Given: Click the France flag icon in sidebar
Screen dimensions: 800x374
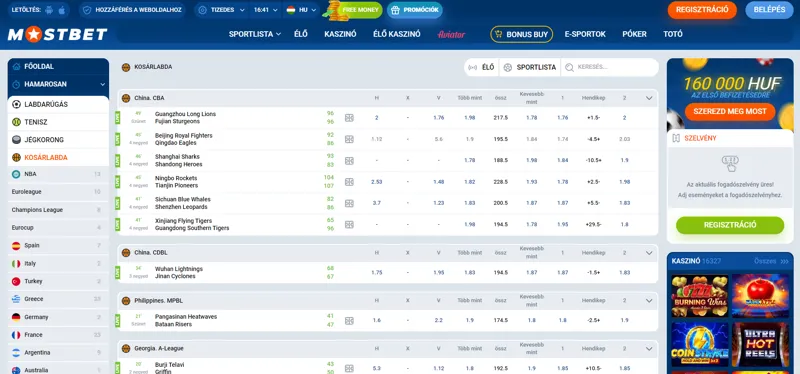Looking at the screenshot, I should click(16, 335).
